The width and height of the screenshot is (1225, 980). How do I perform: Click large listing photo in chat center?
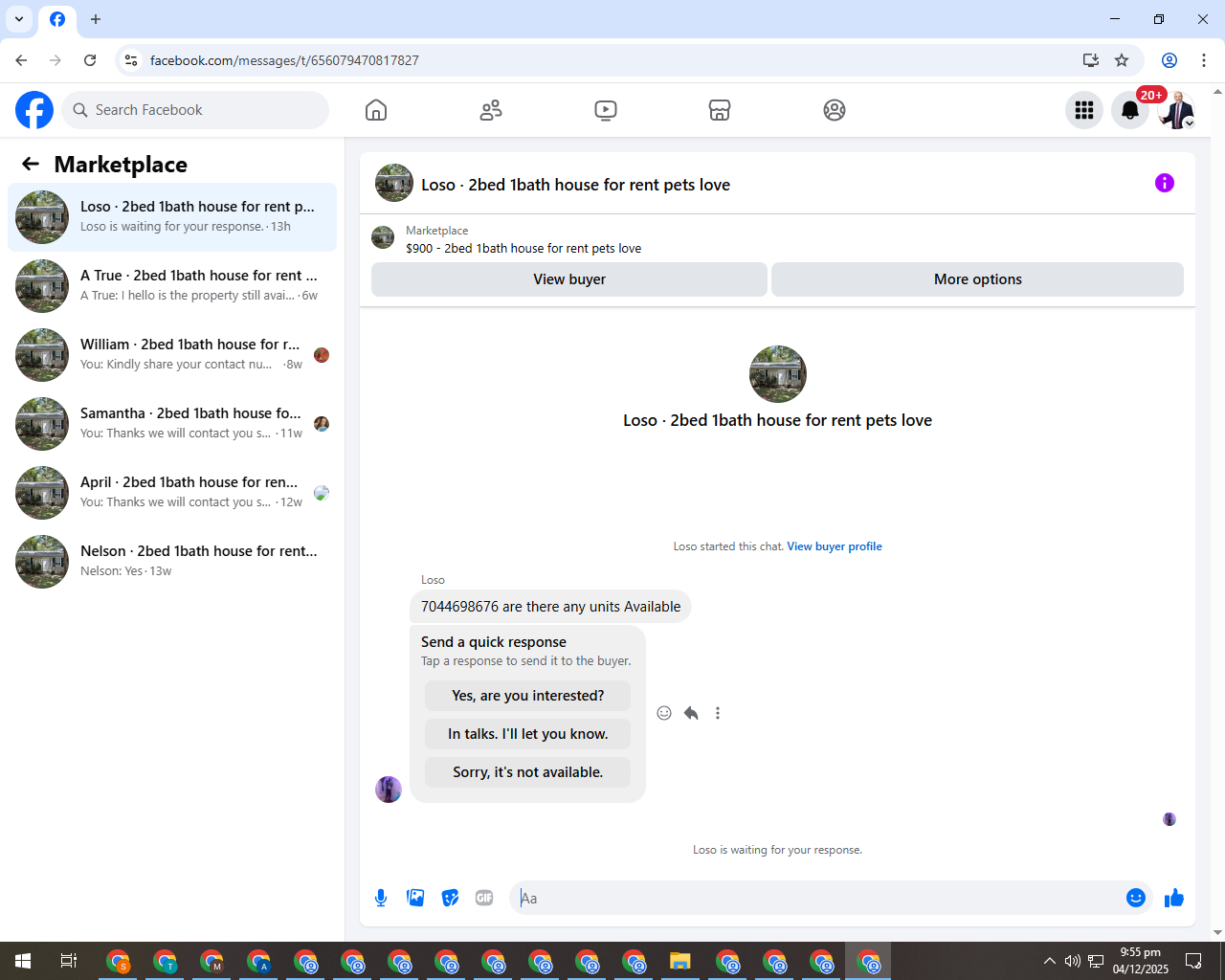click(778, 374)
